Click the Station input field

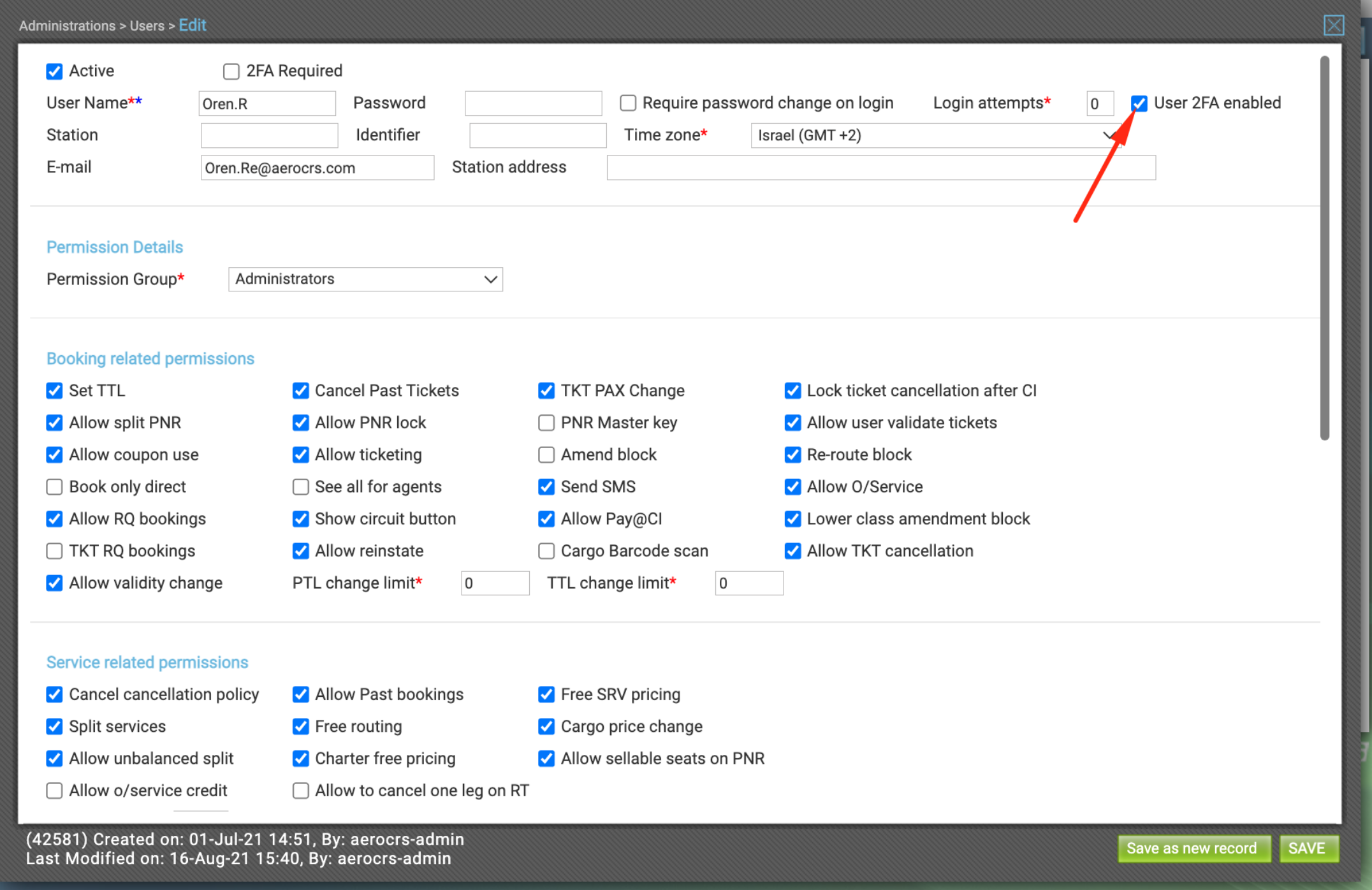tap(269, 136)
